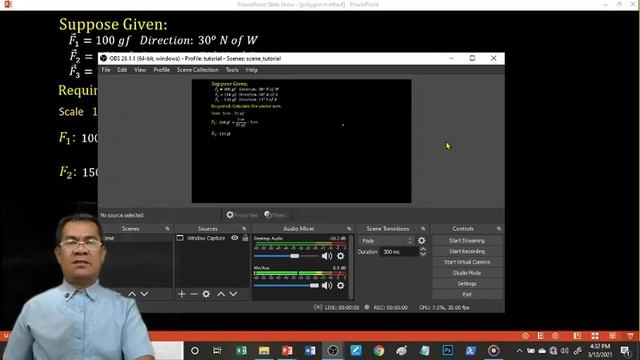Open Task View on the taskbar

point(217,351)
